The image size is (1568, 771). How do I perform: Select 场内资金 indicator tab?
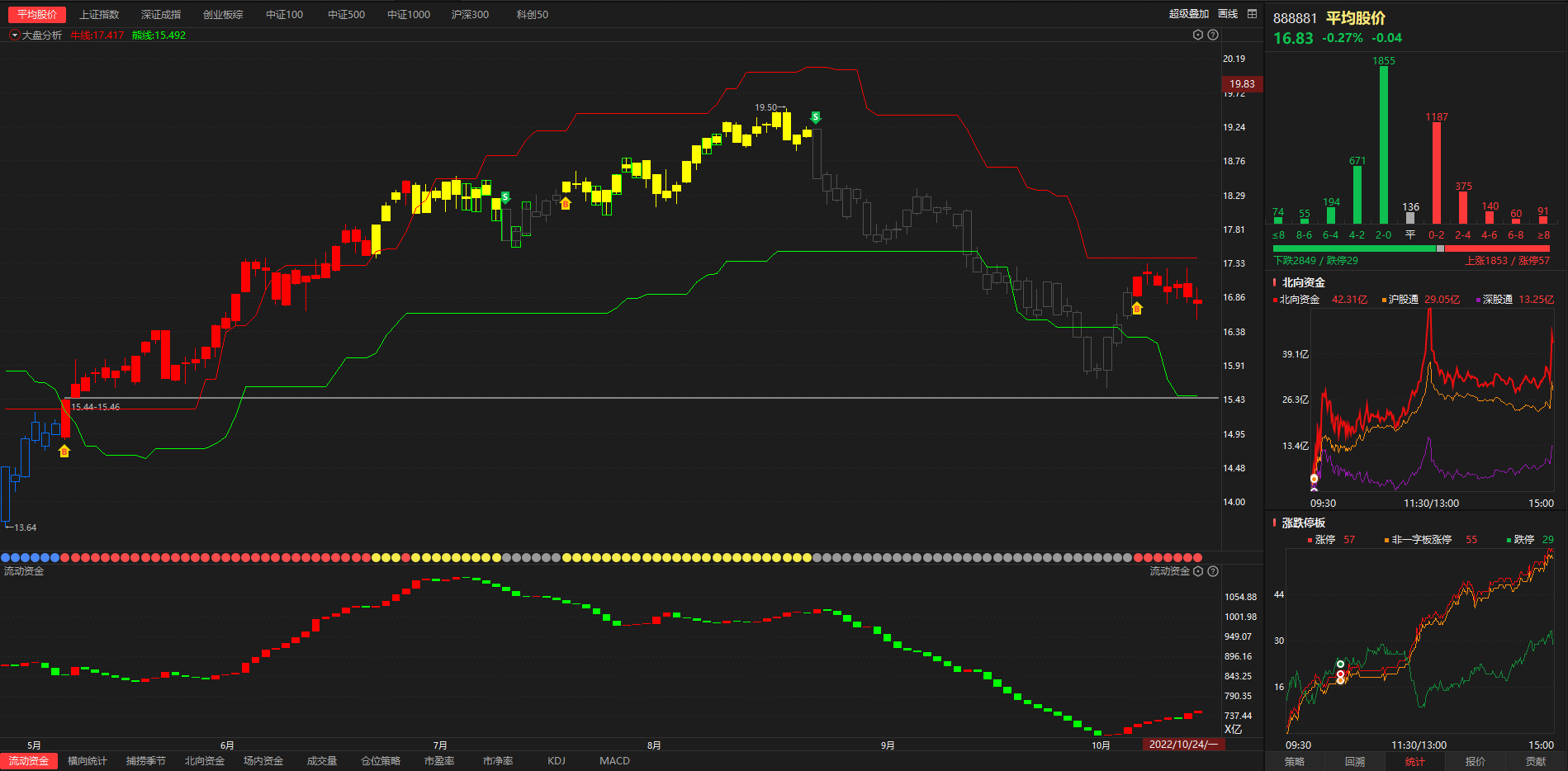click(263, 761)
